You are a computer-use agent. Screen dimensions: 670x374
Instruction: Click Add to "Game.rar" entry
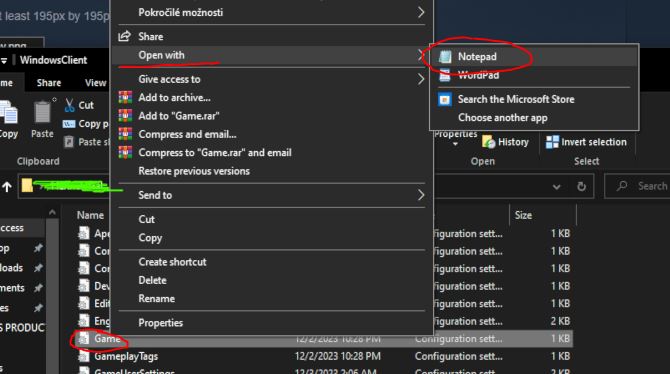(272, 116)
